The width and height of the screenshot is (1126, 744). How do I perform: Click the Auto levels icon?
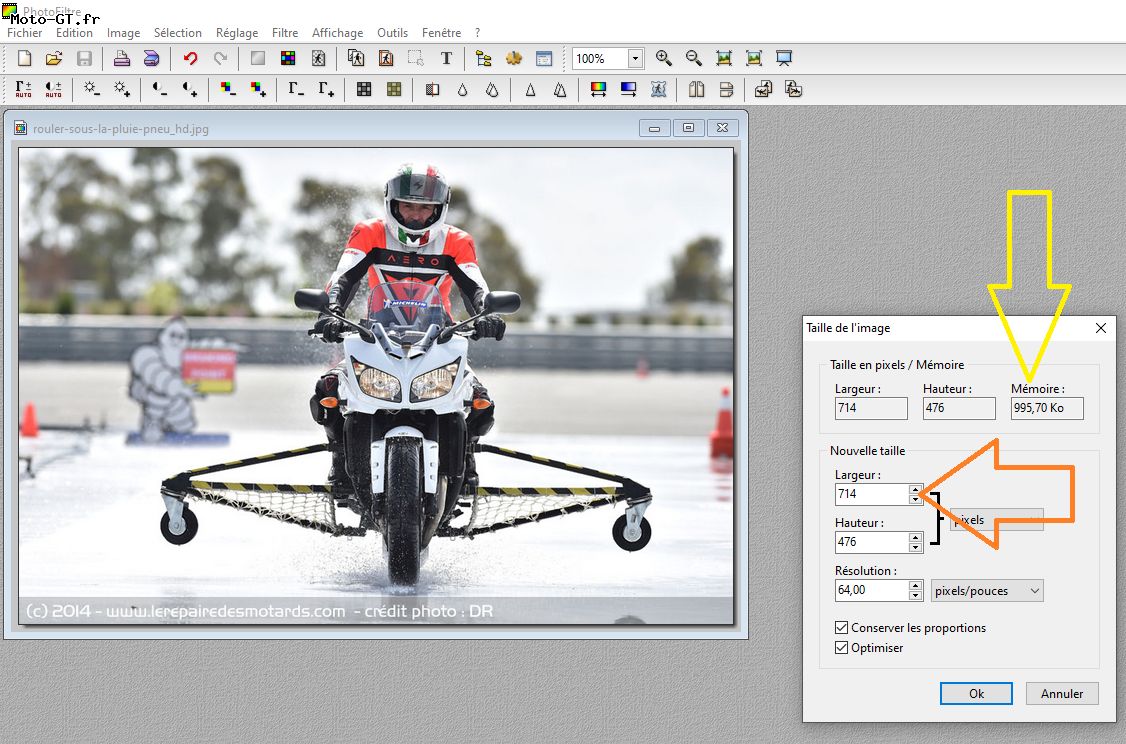24,89
